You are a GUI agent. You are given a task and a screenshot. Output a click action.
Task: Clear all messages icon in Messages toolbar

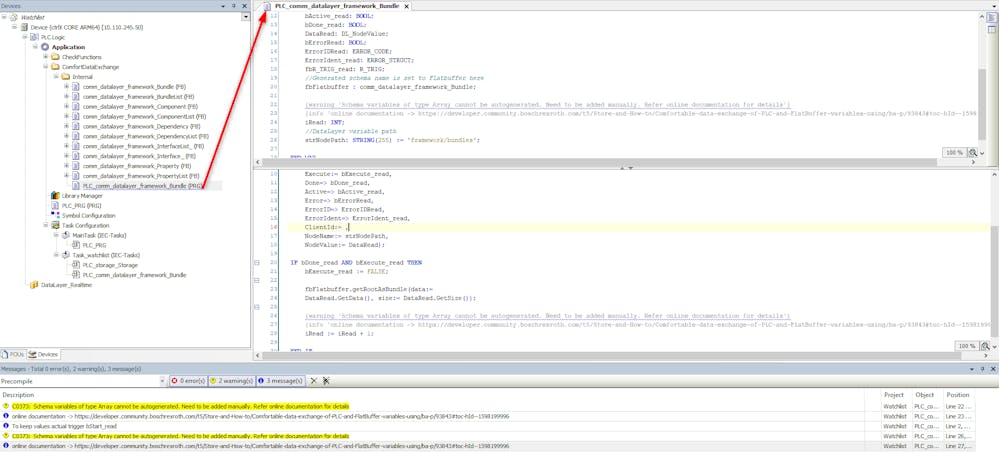[326, 380]
